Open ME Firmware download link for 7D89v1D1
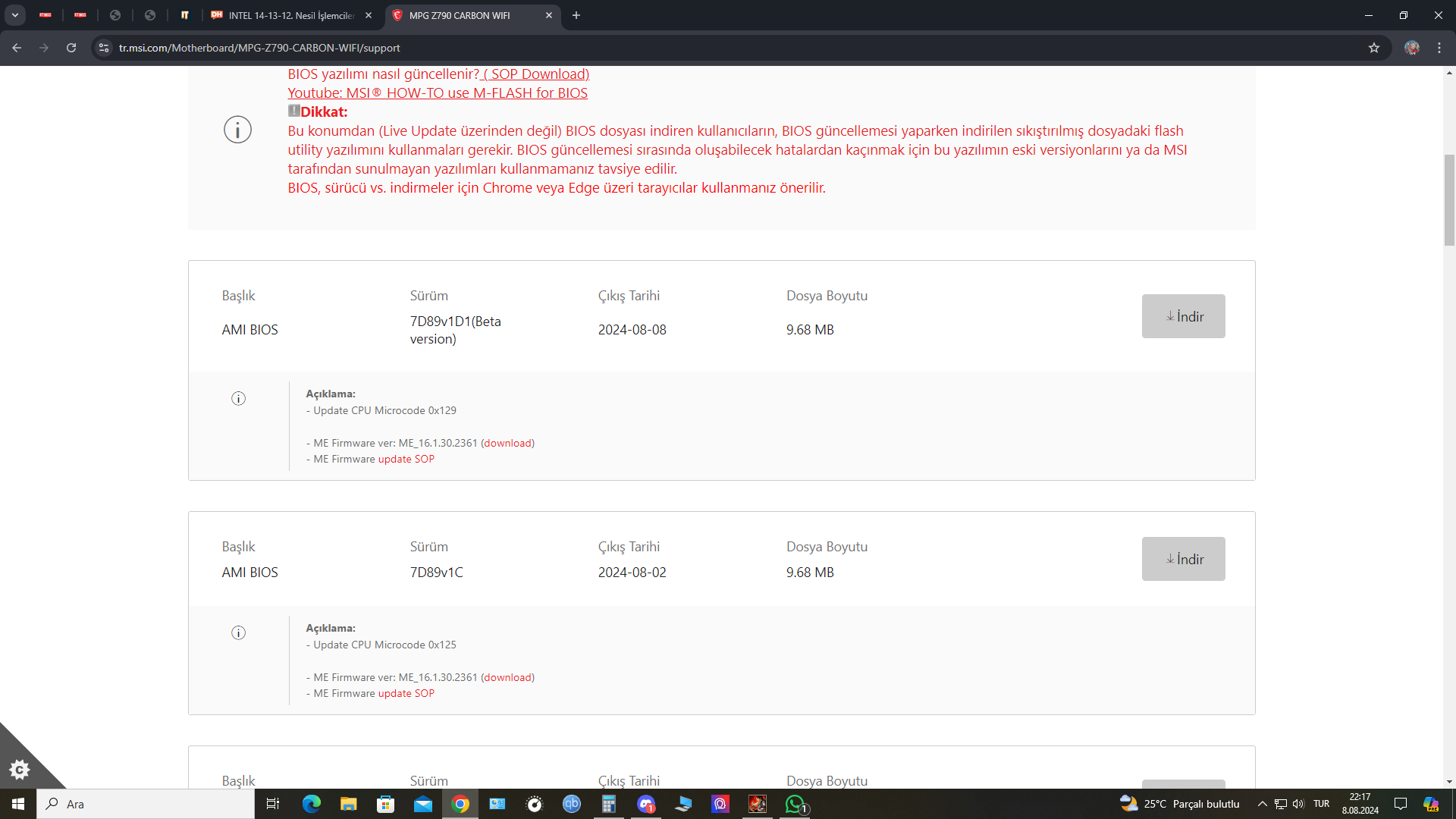The image size is (1456, 819). coord(507,443)
